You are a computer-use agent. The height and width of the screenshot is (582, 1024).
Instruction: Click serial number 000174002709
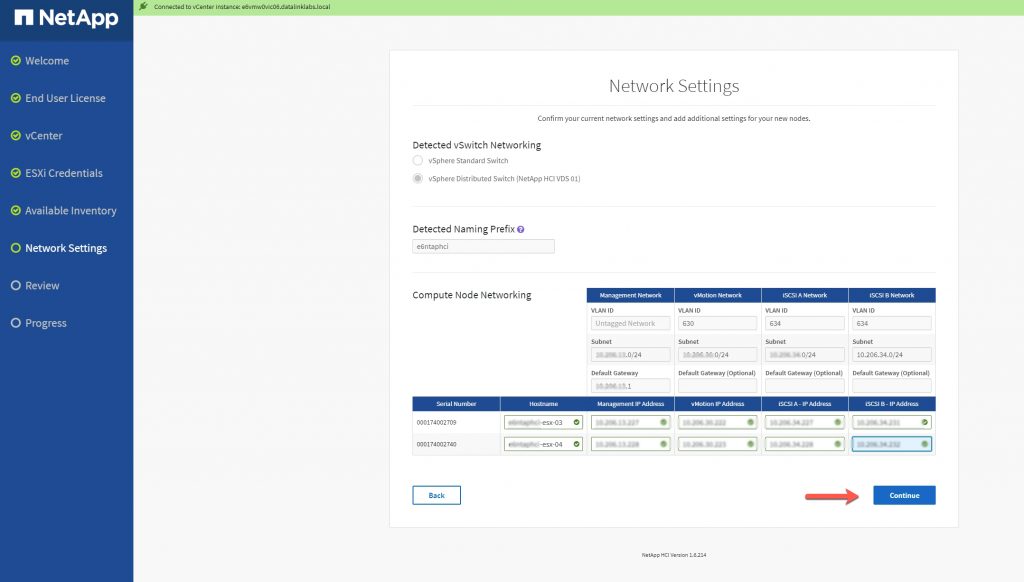pos(437,423)
